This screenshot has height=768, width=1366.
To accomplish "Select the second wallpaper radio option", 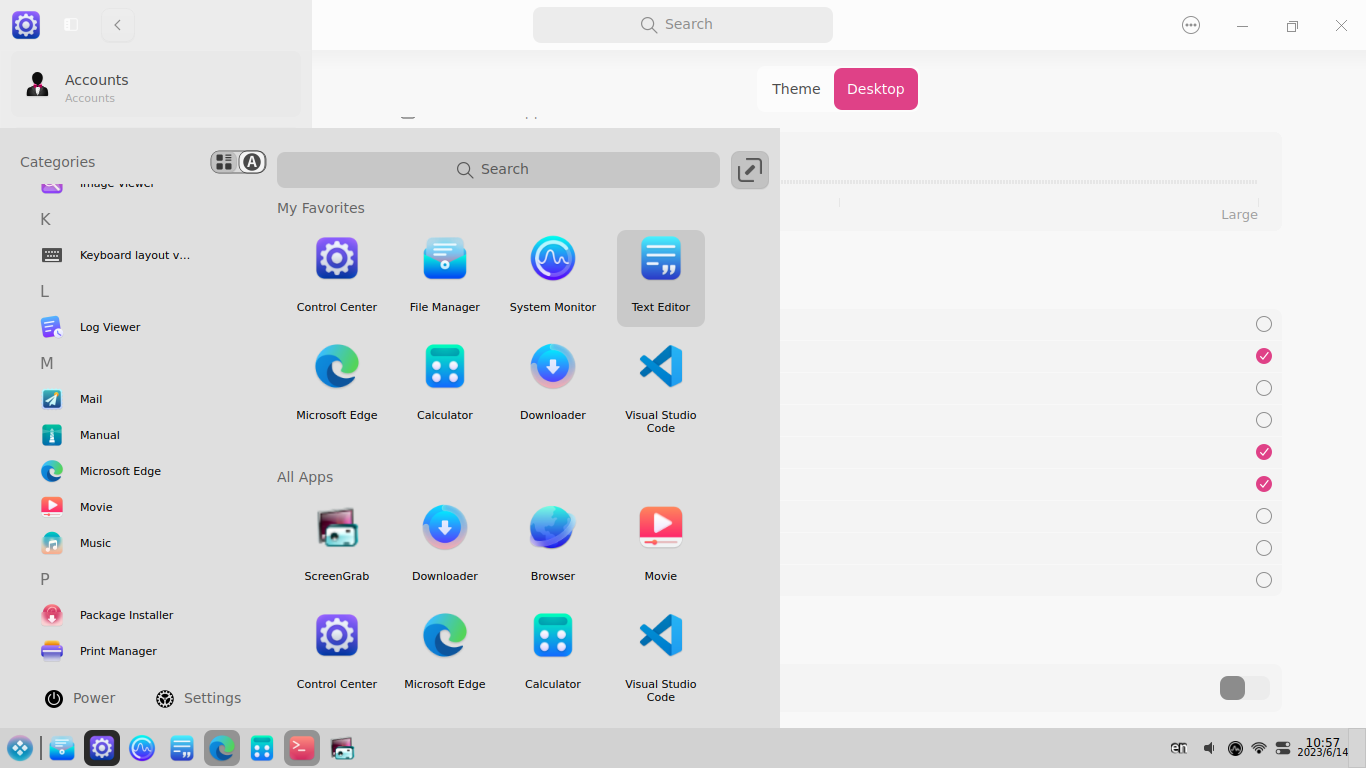I will coord(1263,355).
